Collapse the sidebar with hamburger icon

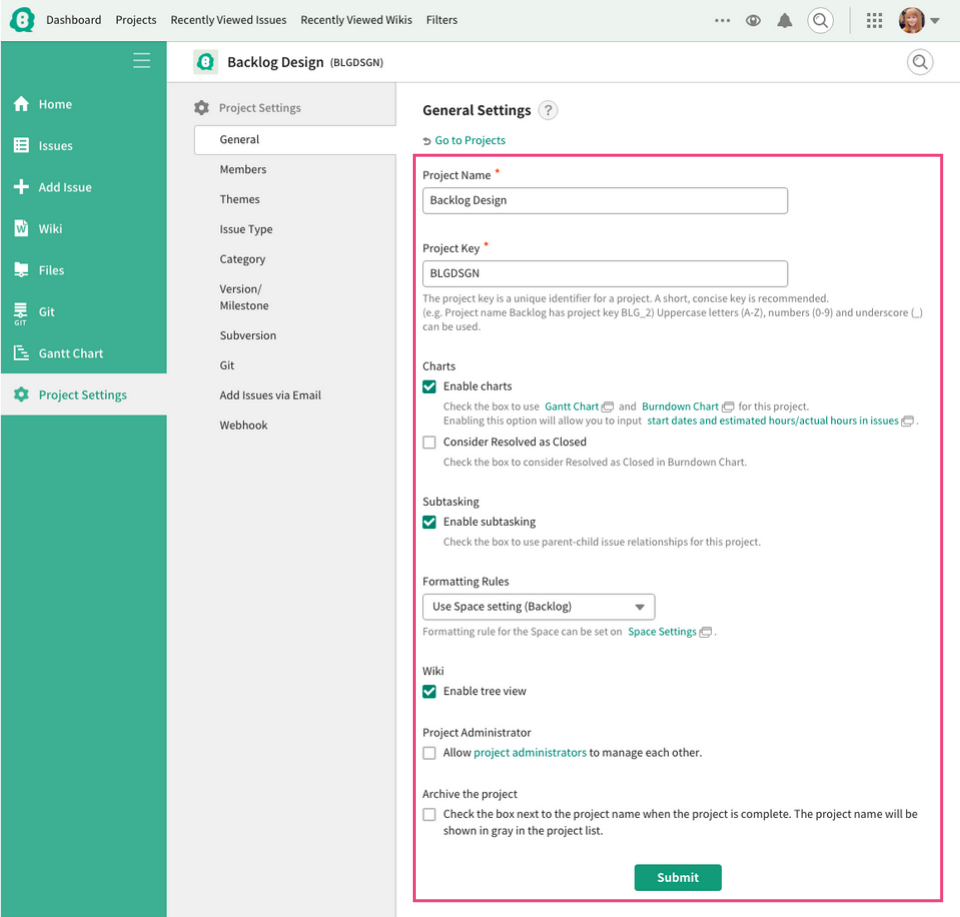(x=141, y=60)
